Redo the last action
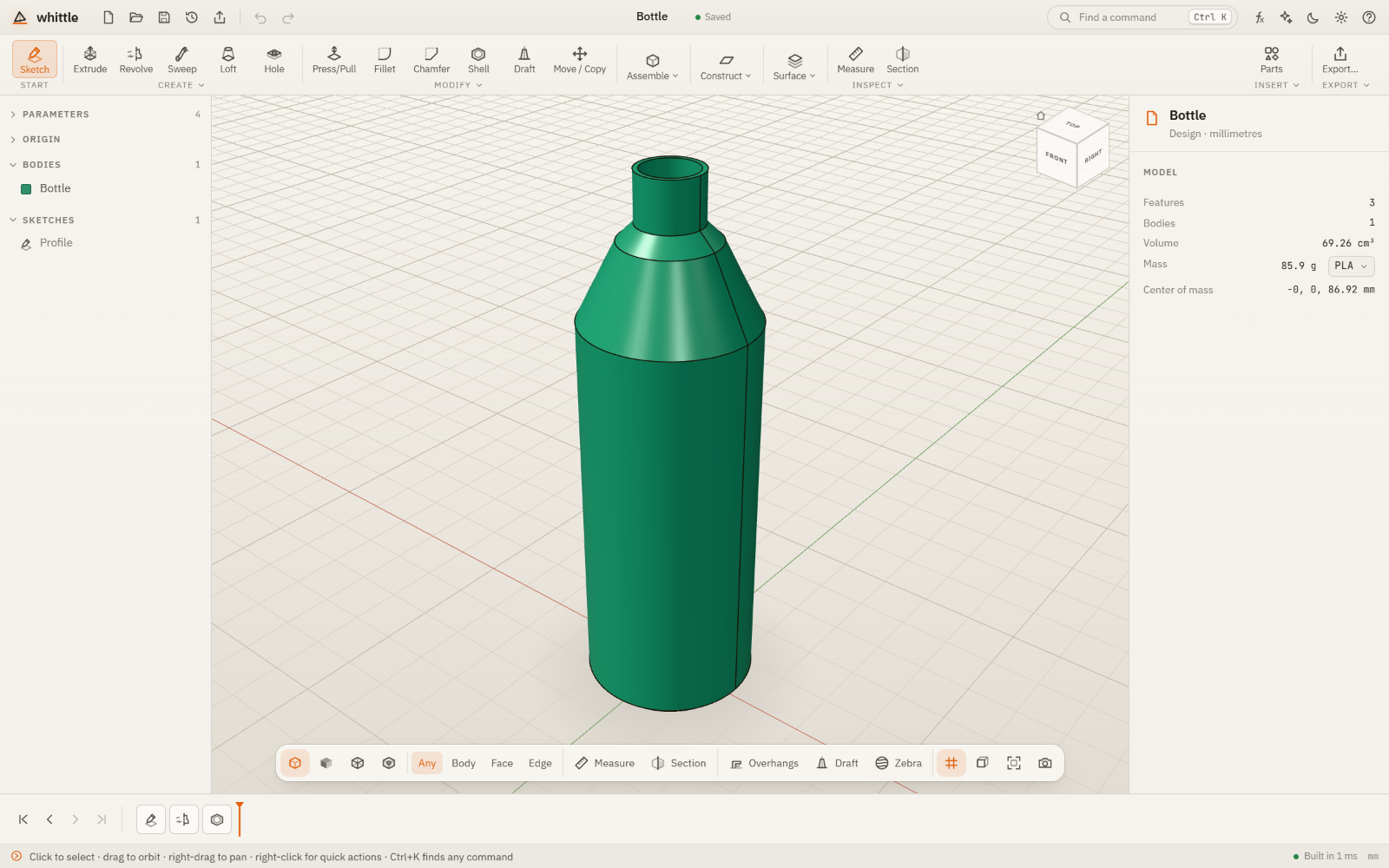1389x868 pixels. point(288,17)
